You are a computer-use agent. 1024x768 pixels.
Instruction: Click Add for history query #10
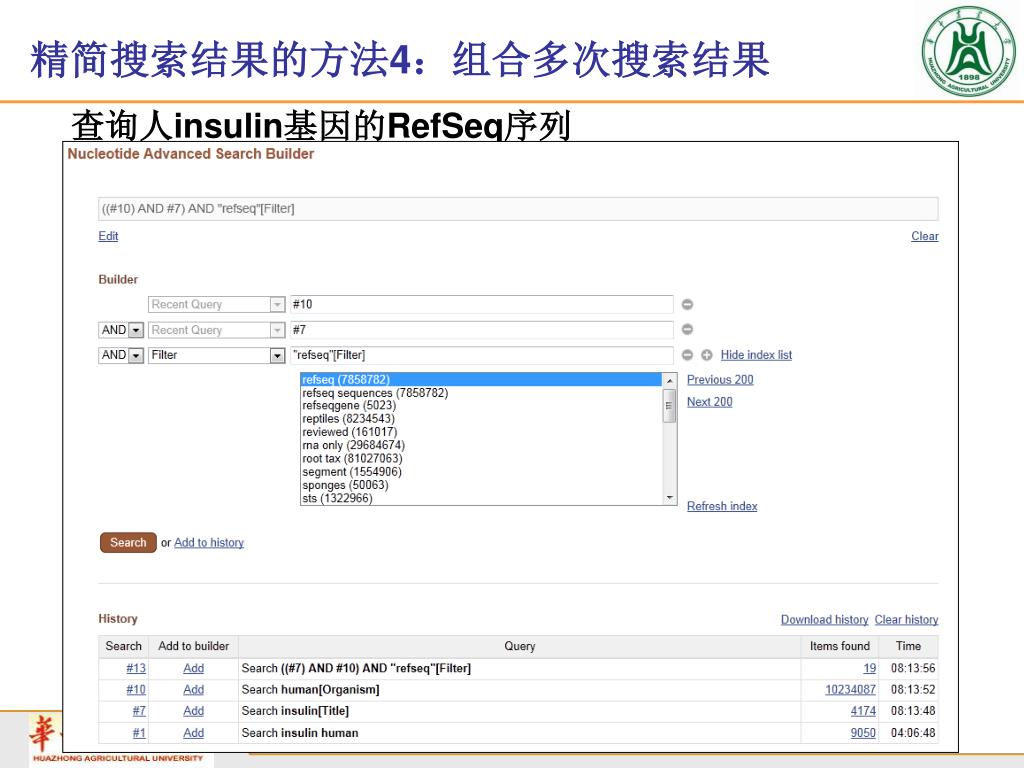point(193,690)
